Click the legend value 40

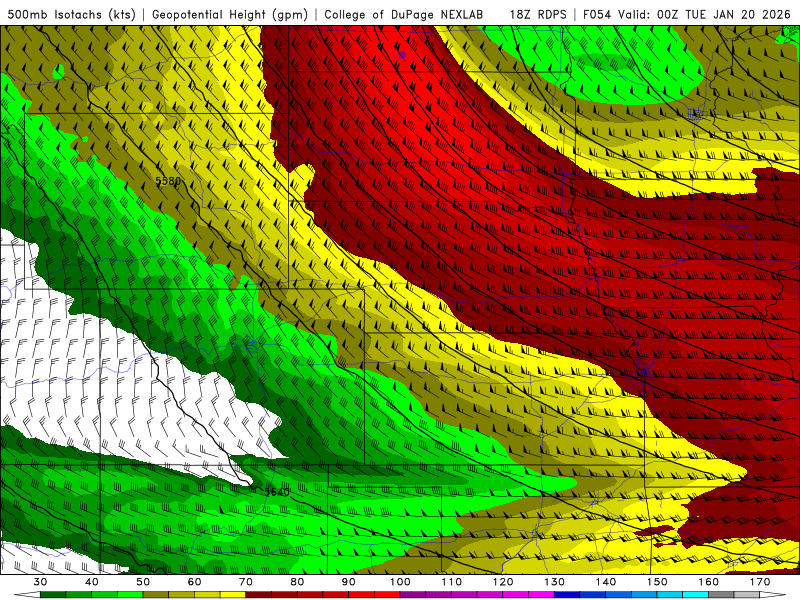coord(92,582)
